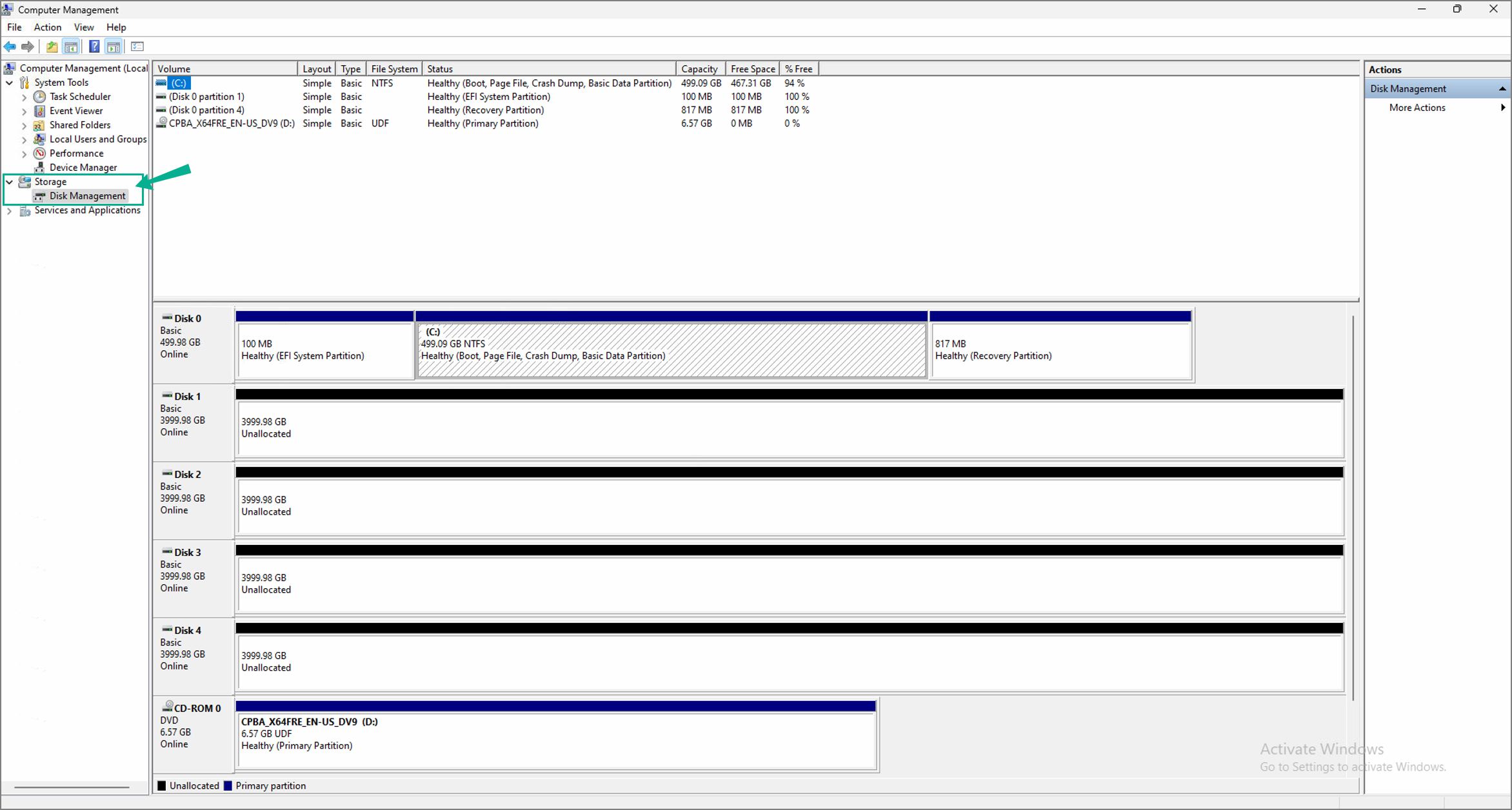Viewport: 1512px width, 810px height.
Task: Expand the Event Viewer node
Action: pyautogui.click(x=25, y=112)
